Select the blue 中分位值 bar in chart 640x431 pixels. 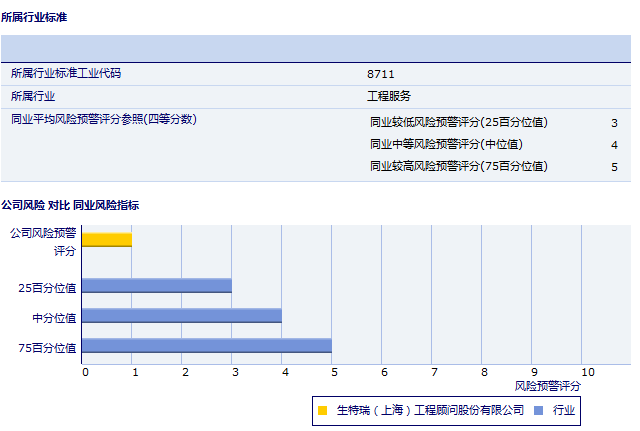(181, 316)
